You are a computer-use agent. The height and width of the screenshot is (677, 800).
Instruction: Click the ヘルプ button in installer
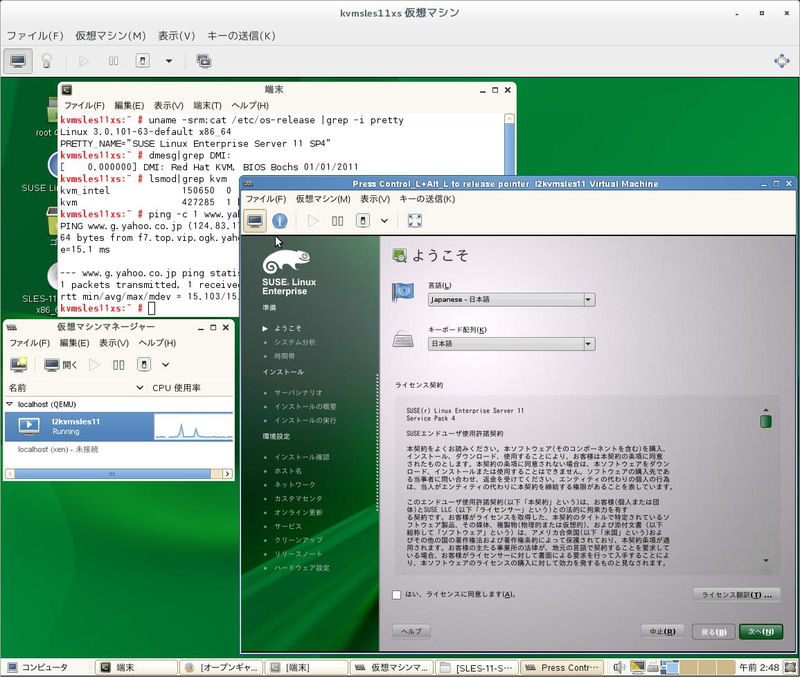(411, 632)
